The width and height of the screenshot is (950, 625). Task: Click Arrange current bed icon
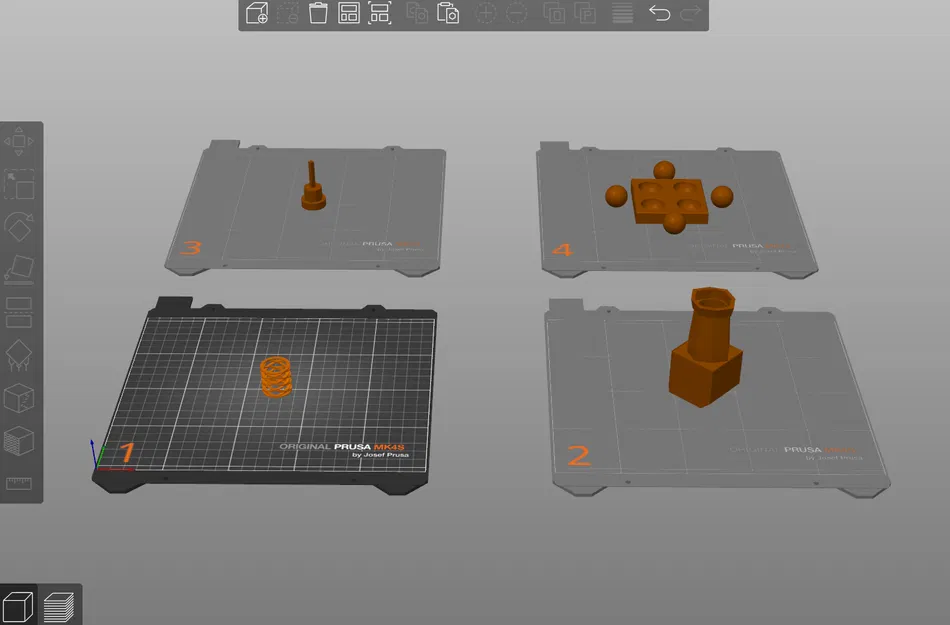[x=380, y=13]
